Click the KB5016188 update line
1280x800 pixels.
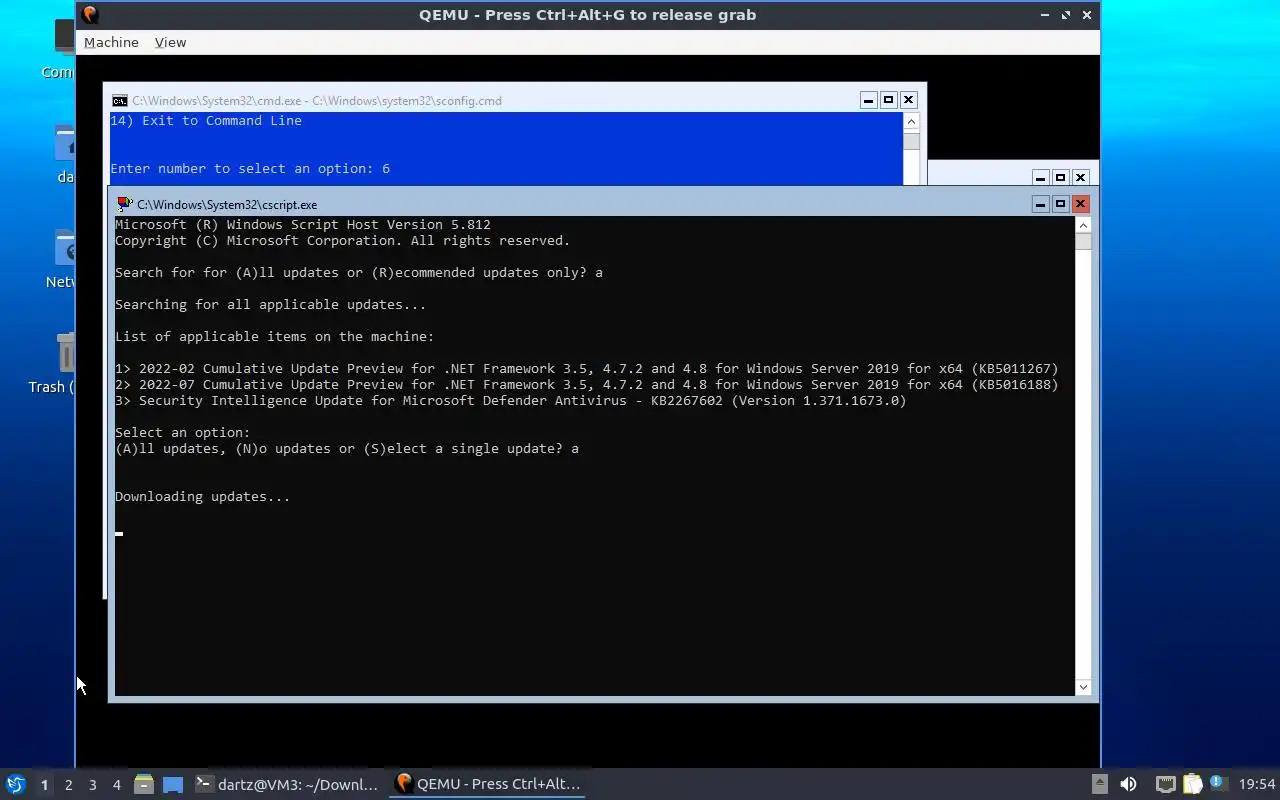pyautogui.click(x=586, y=385)
